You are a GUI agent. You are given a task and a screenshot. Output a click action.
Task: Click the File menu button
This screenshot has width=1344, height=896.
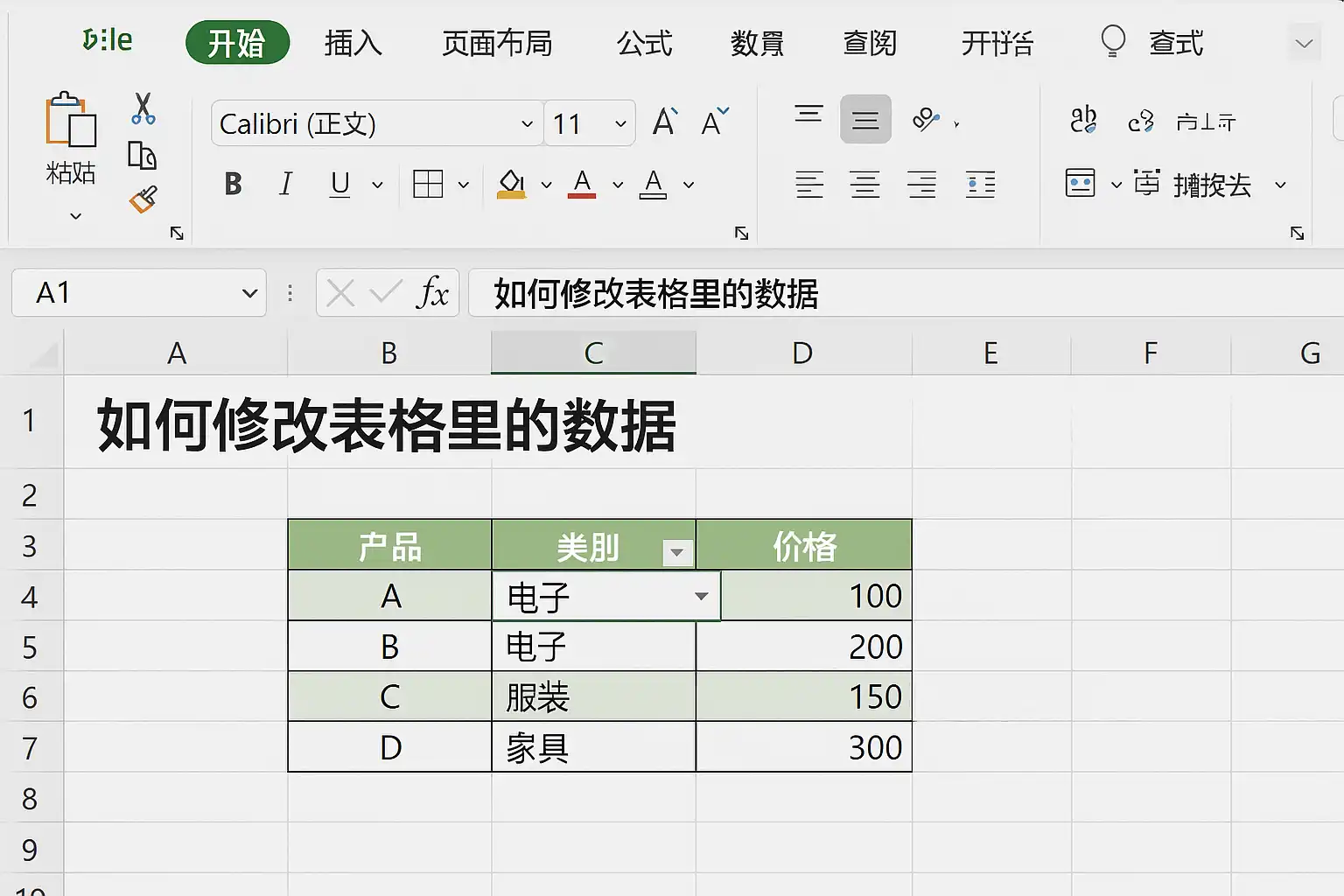(107, 40)
